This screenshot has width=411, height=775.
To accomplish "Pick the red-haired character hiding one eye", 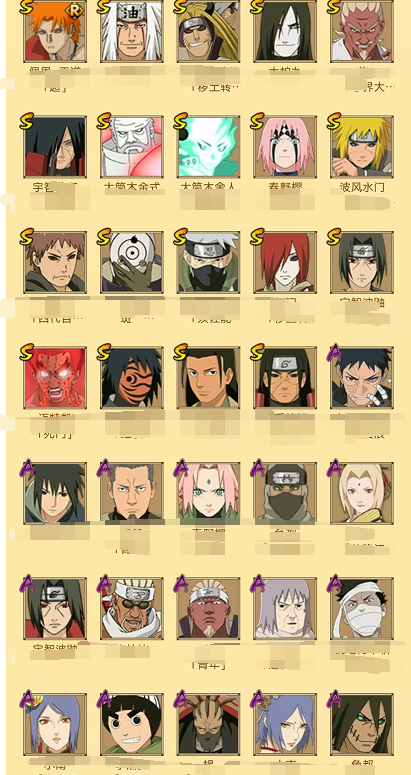I will point(285,262).
